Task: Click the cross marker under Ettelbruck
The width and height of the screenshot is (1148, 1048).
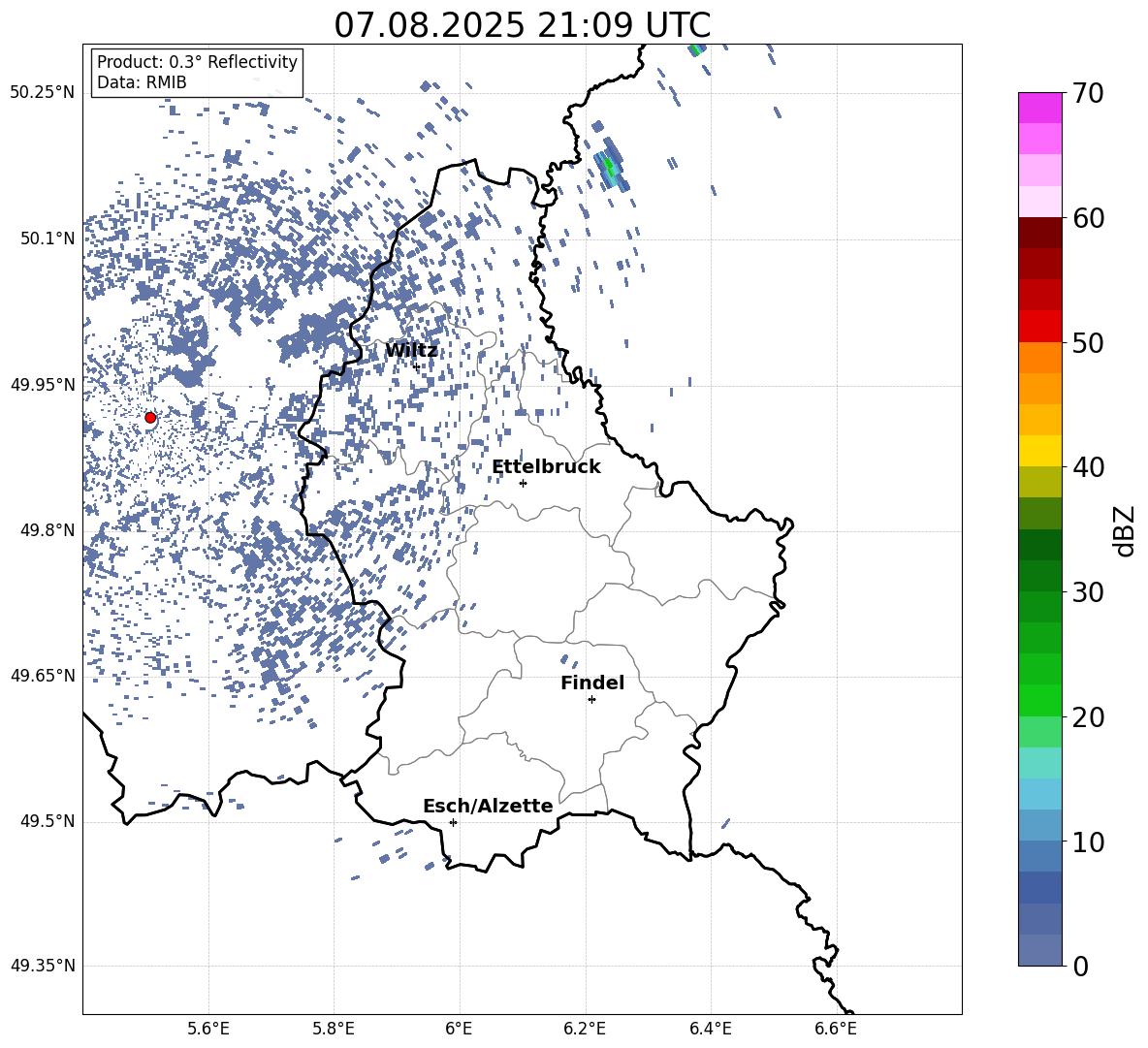Action: 523,483
